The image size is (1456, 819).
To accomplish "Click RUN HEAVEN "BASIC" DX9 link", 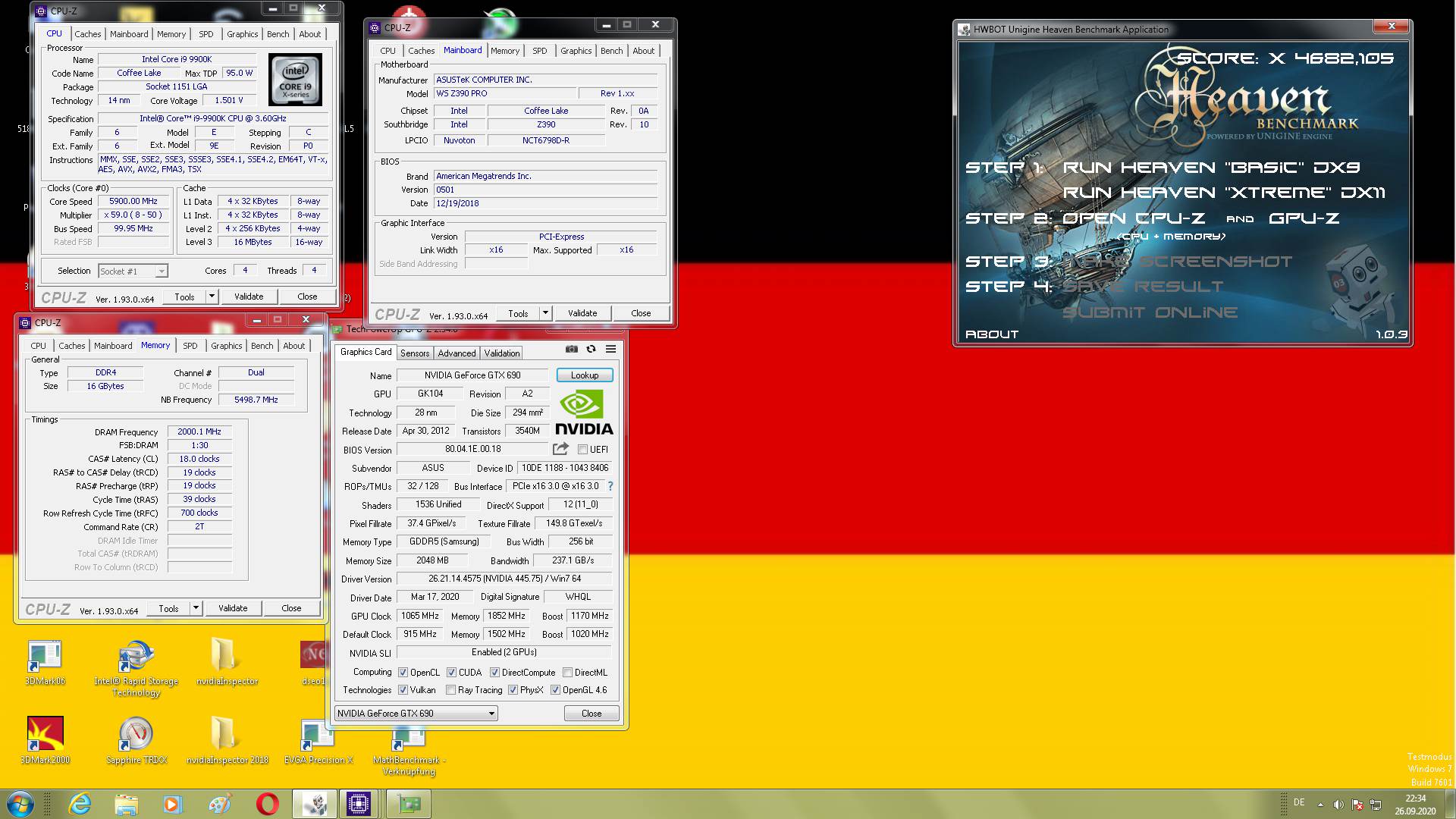I will [x=1211, y=168].
